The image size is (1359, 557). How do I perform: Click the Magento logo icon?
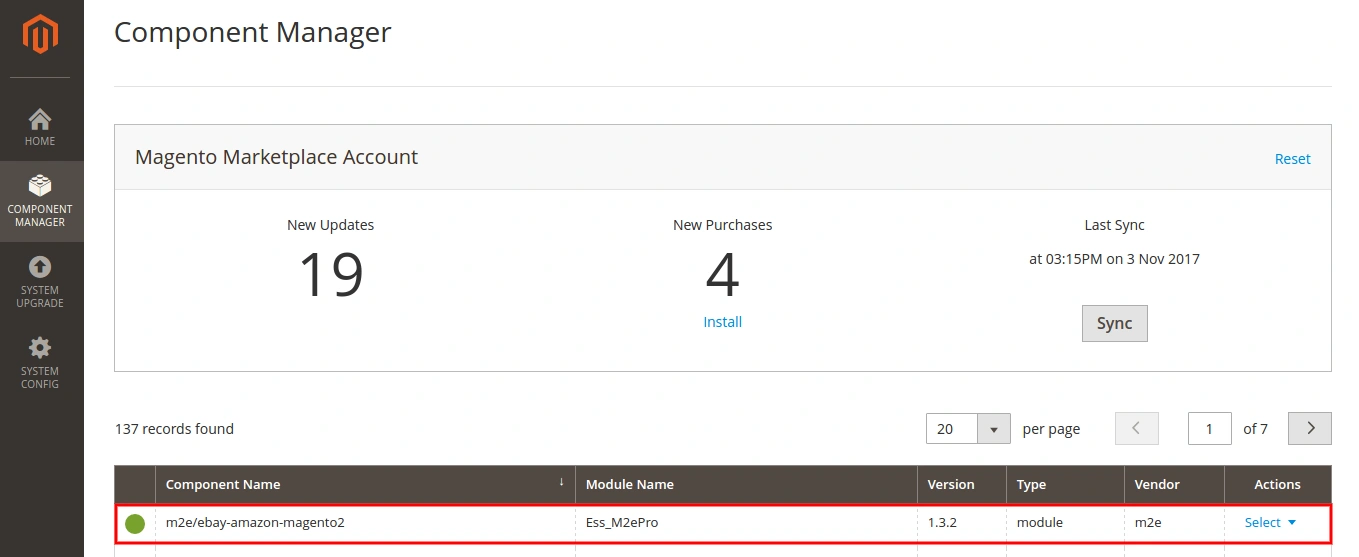[x=41, y=36]
